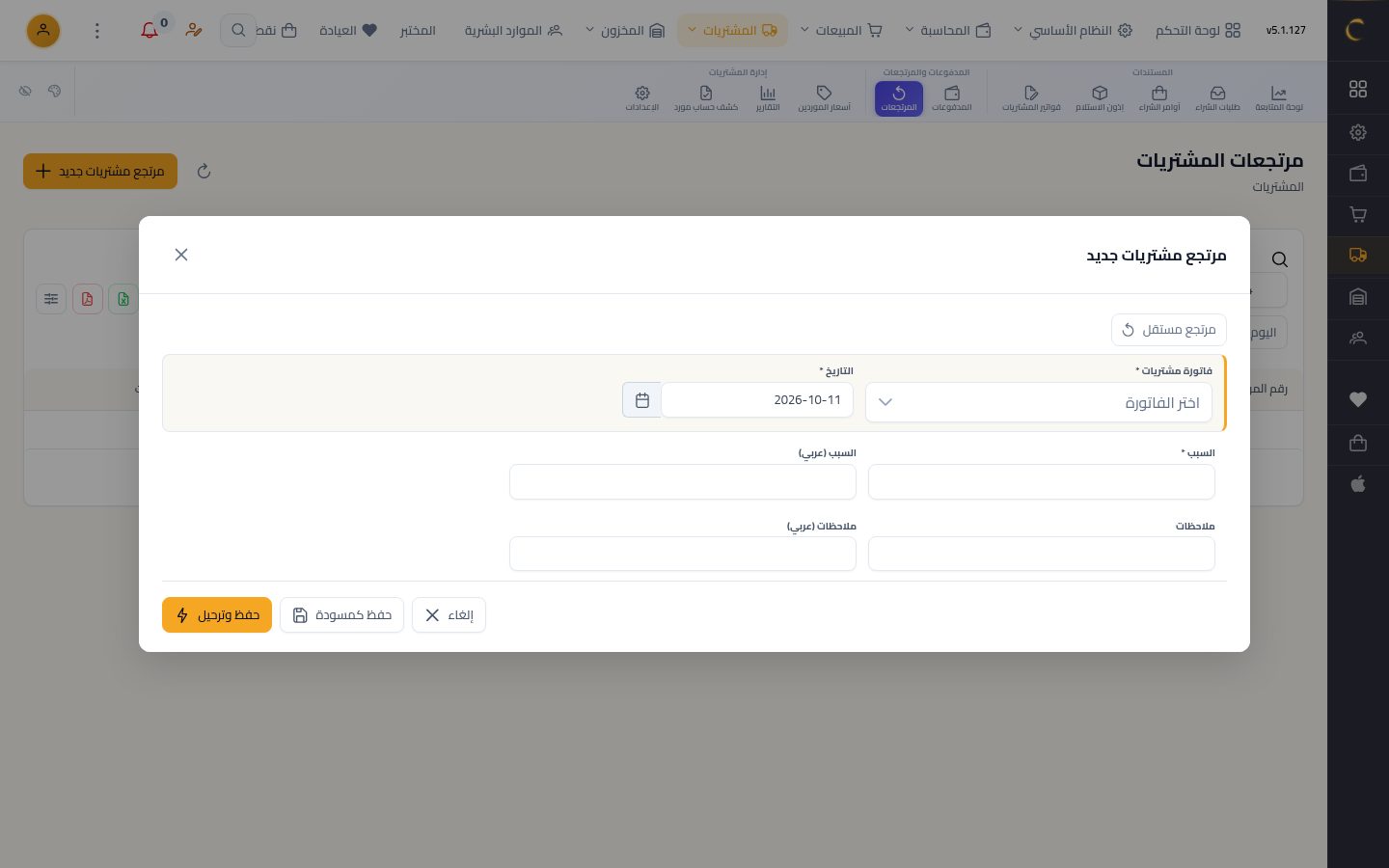Click حفظ وترحيل save and post button
This screenshot has height=868, width=1389.
(217, 615)
